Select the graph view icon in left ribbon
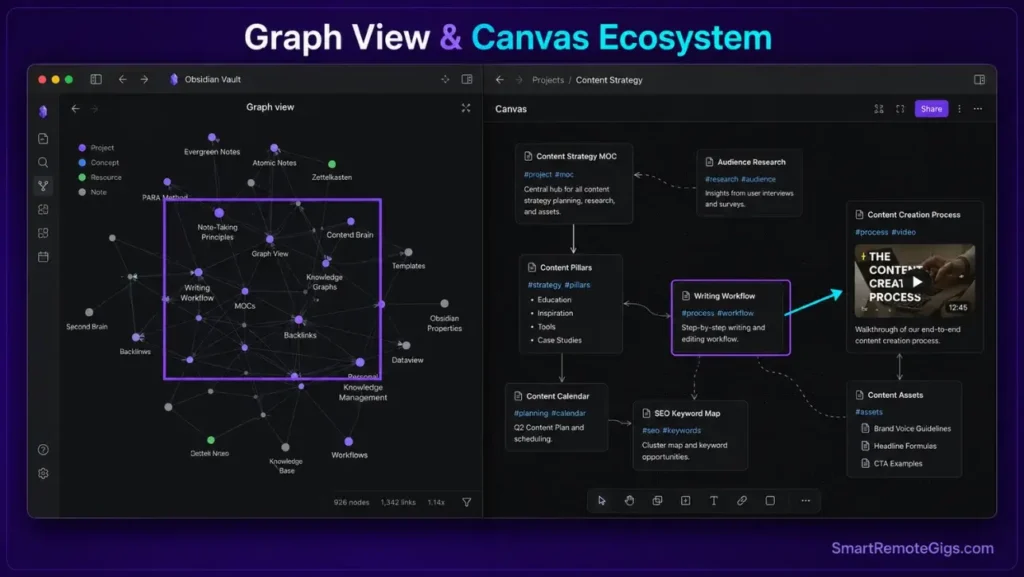Screen dimensions: 1024x577 [x=43, y=186]
